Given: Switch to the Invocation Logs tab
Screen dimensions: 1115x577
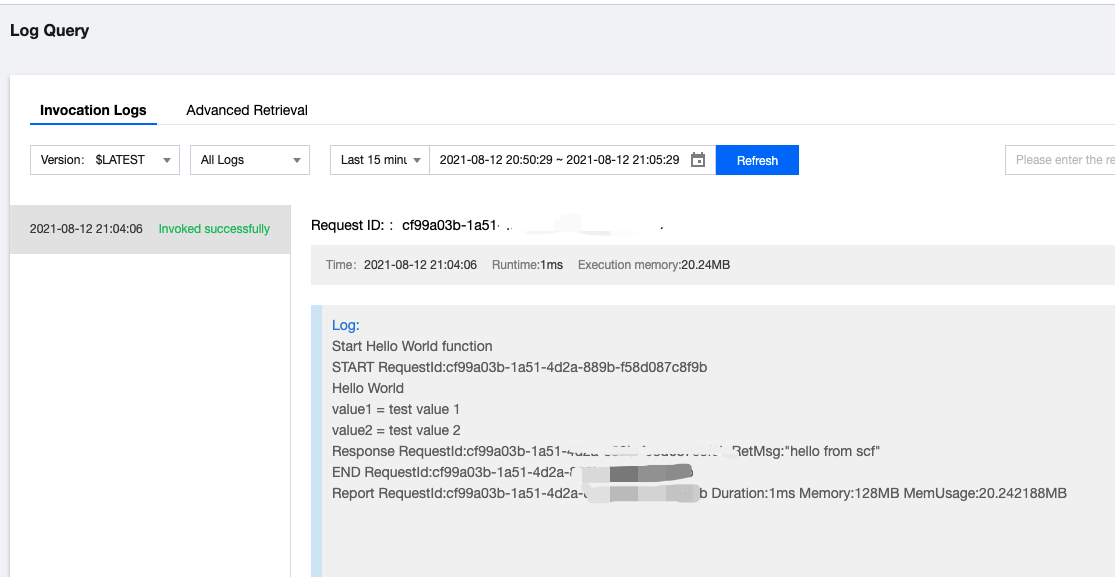Looking at the screenshot, I should [93, 110].
